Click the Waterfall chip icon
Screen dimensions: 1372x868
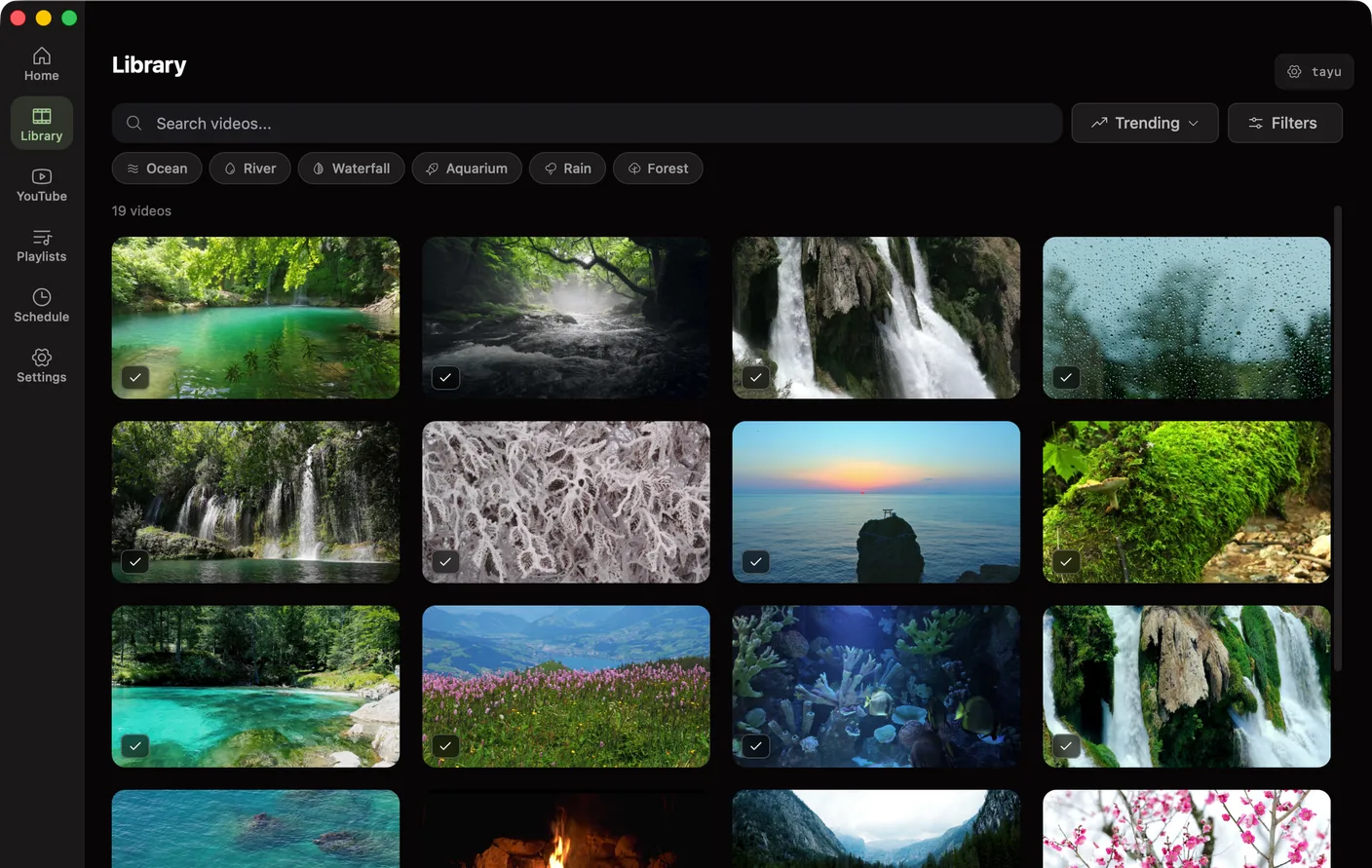[x=319, y=169]
